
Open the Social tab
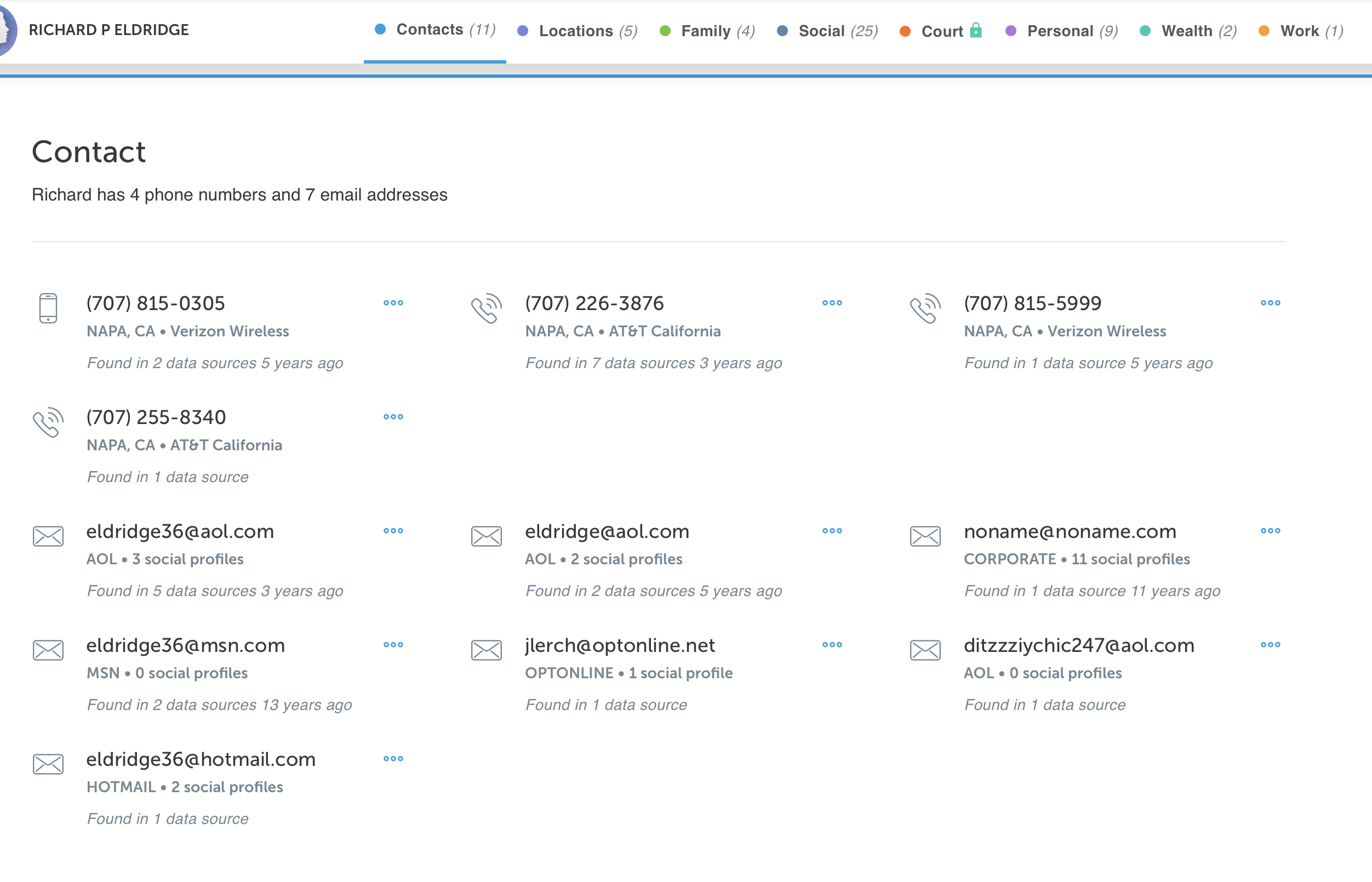tap(828, 31)
